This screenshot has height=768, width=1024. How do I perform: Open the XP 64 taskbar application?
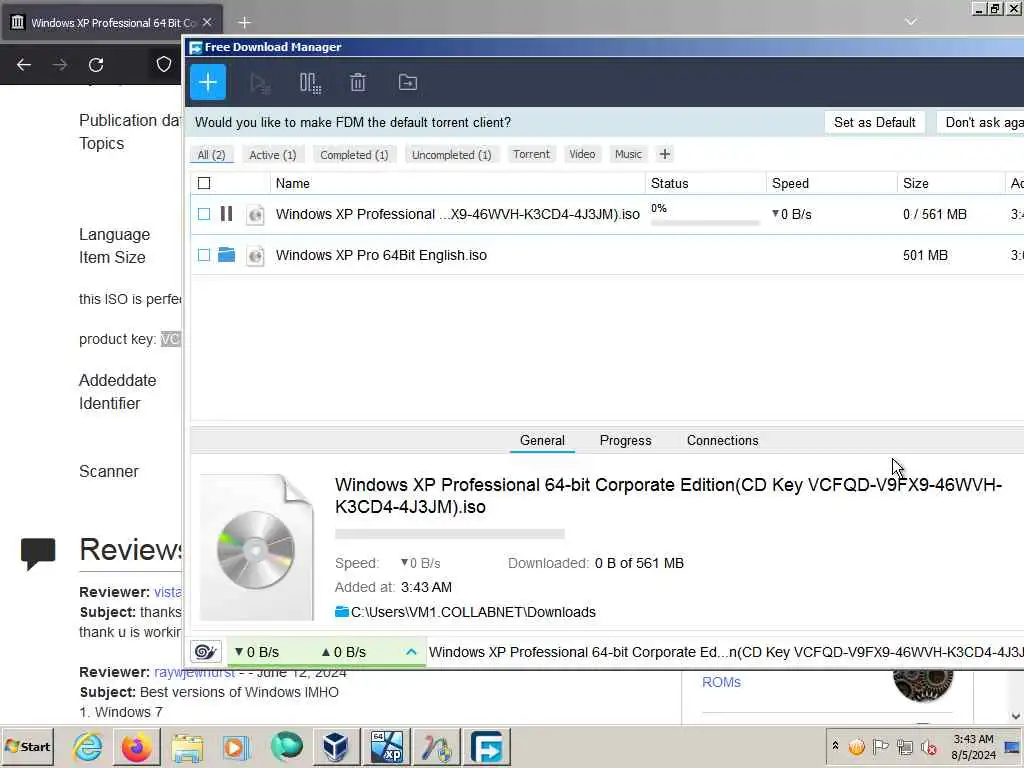click(387, 746)
